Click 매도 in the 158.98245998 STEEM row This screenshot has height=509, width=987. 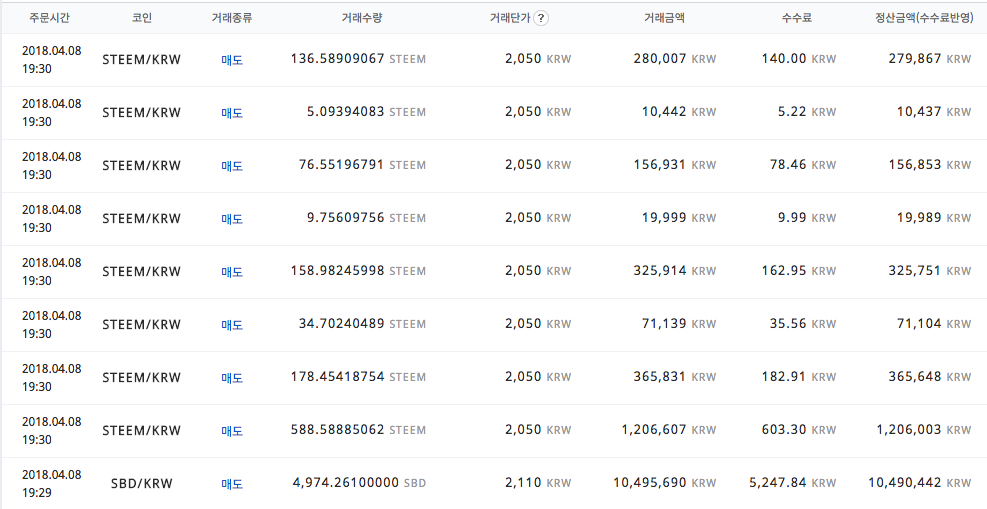(232, 272)
